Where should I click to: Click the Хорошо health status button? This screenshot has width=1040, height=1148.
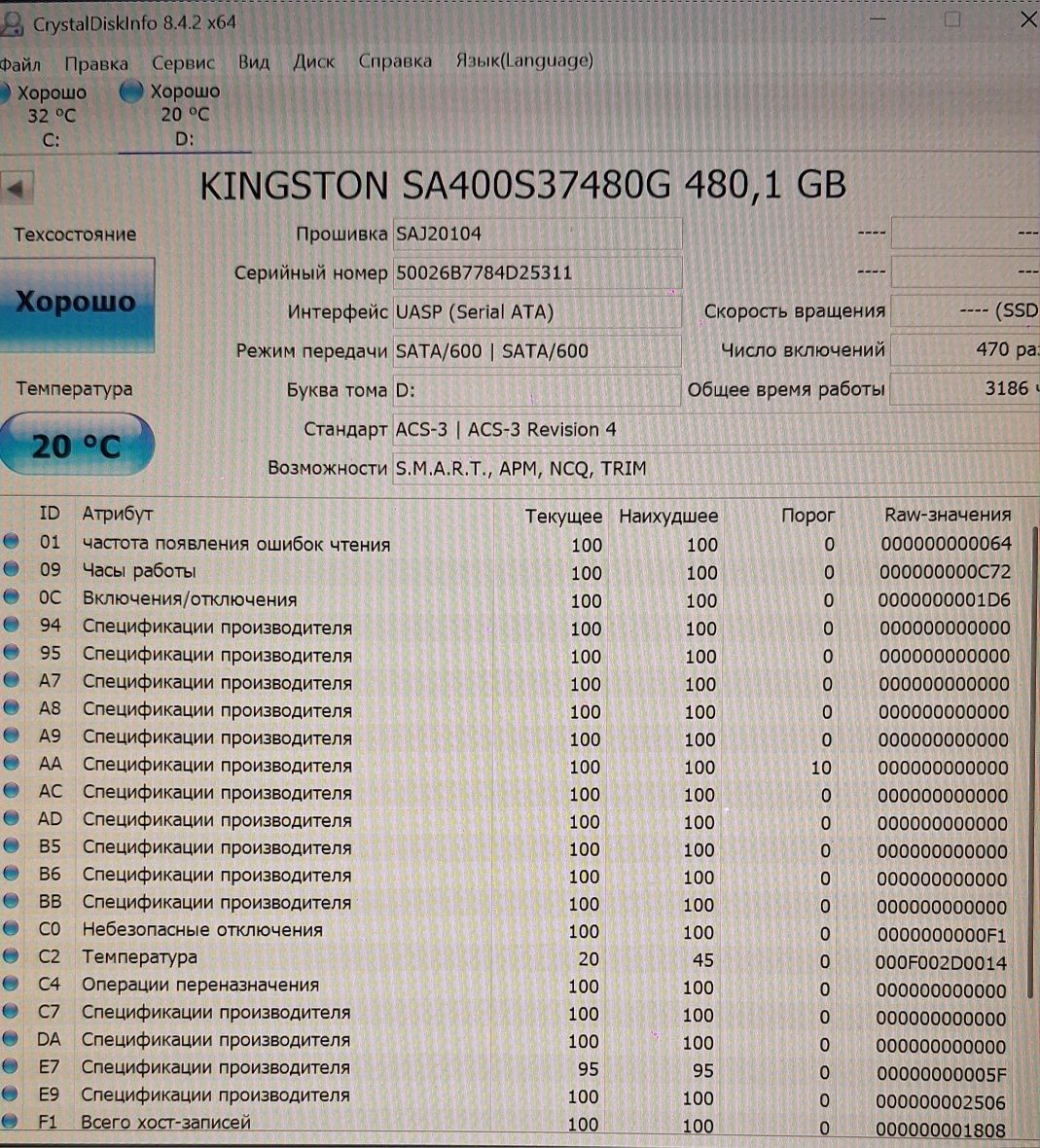pos(76,304)
